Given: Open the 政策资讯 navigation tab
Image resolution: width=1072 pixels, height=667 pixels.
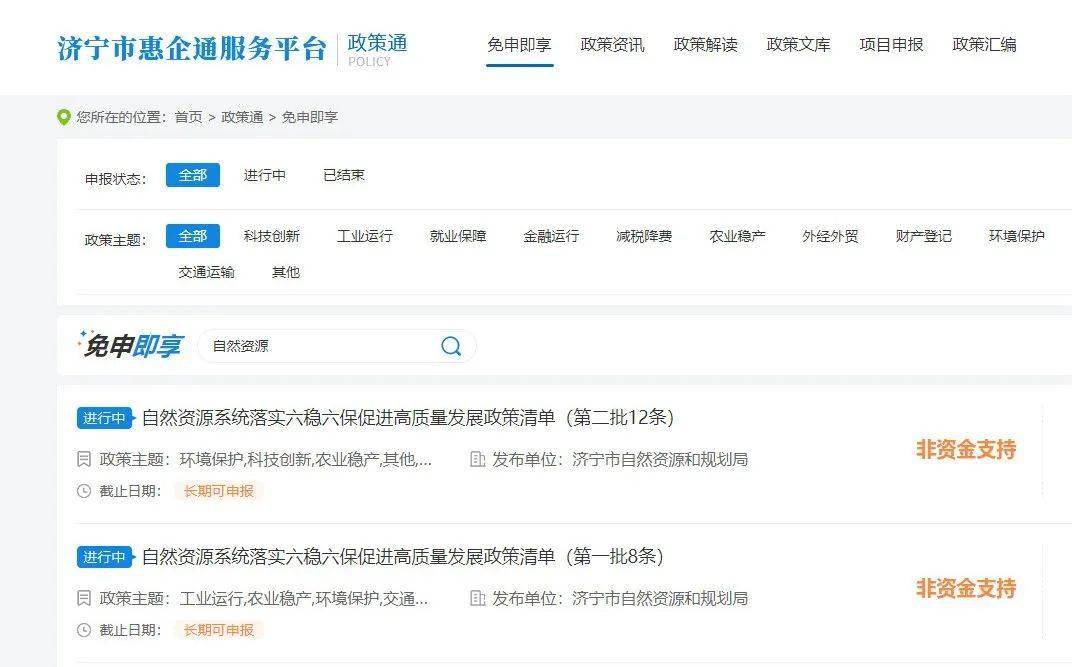Looking at the screenshot, I should click(612, 45).
